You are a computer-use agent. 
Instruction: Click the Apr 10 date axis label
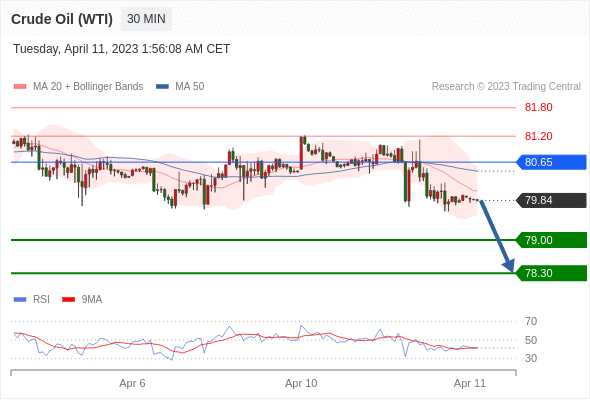coord(301,383)
